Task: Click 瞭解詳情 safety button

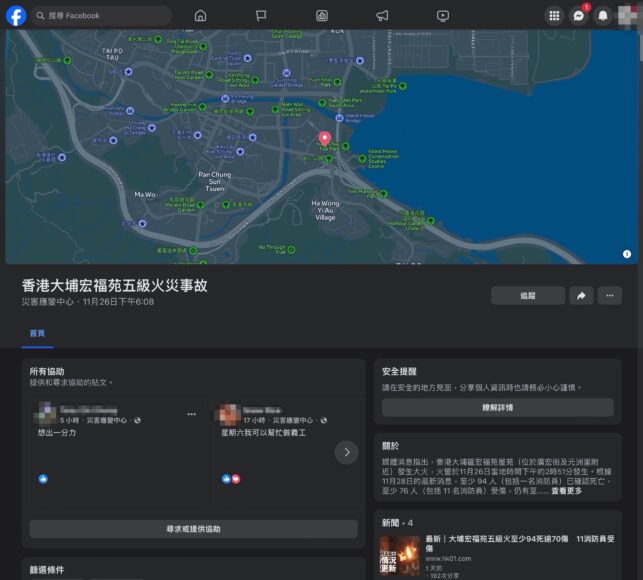Action: [497, 407]
